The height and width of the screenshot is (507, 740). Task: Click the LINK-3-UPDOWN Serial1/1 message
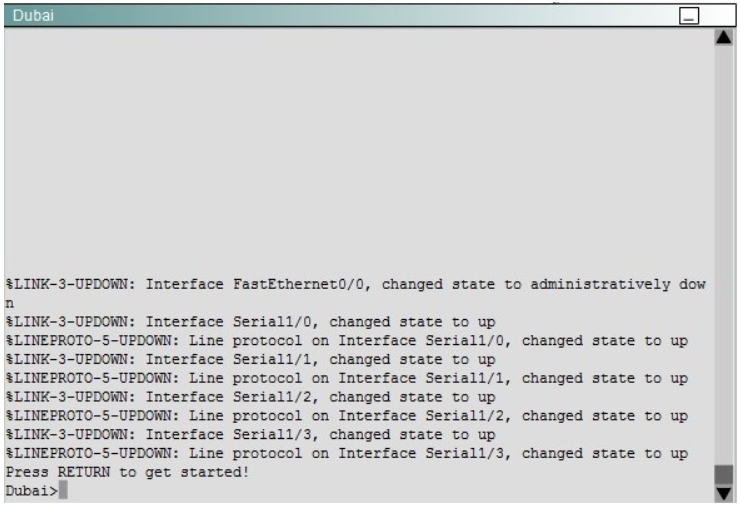[251, 360]
